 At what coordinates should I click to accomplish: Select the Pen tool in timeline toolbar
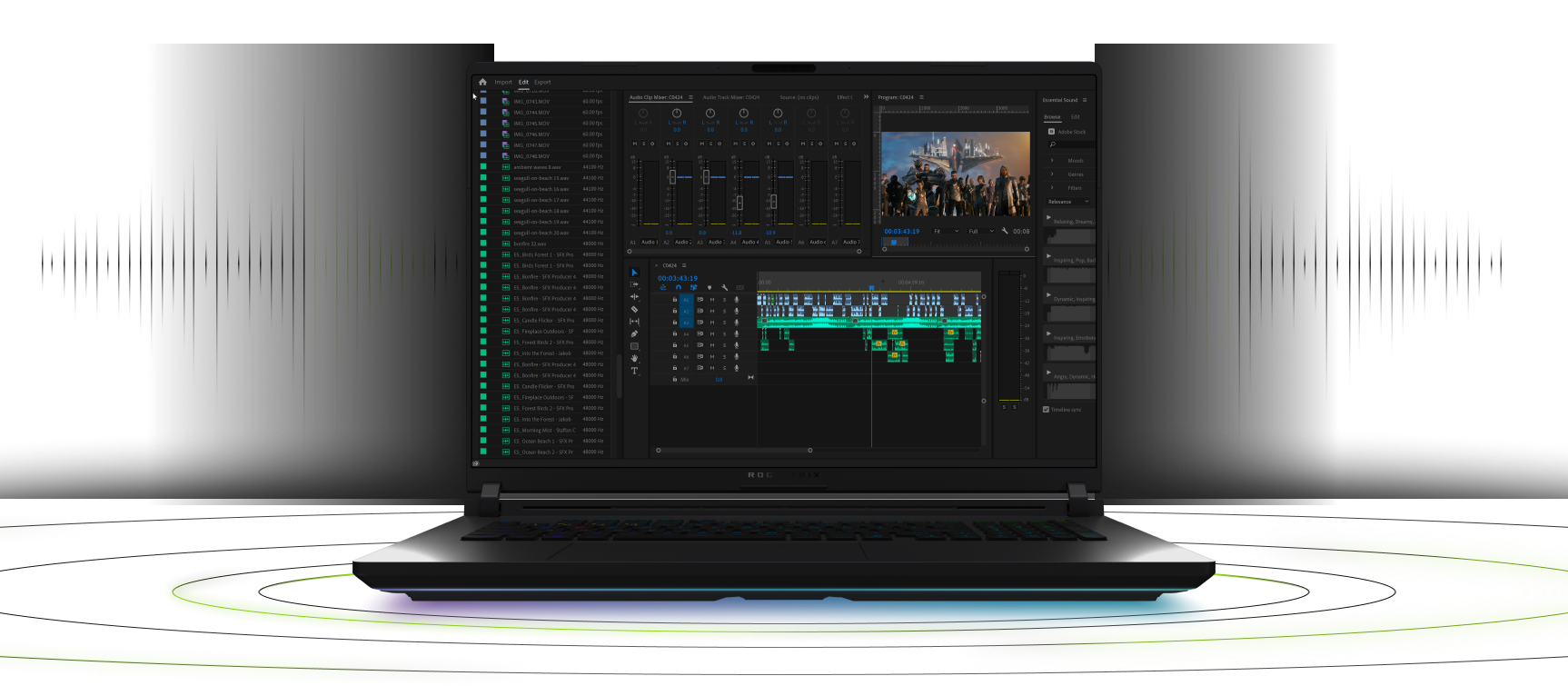(x=634, y=333)
